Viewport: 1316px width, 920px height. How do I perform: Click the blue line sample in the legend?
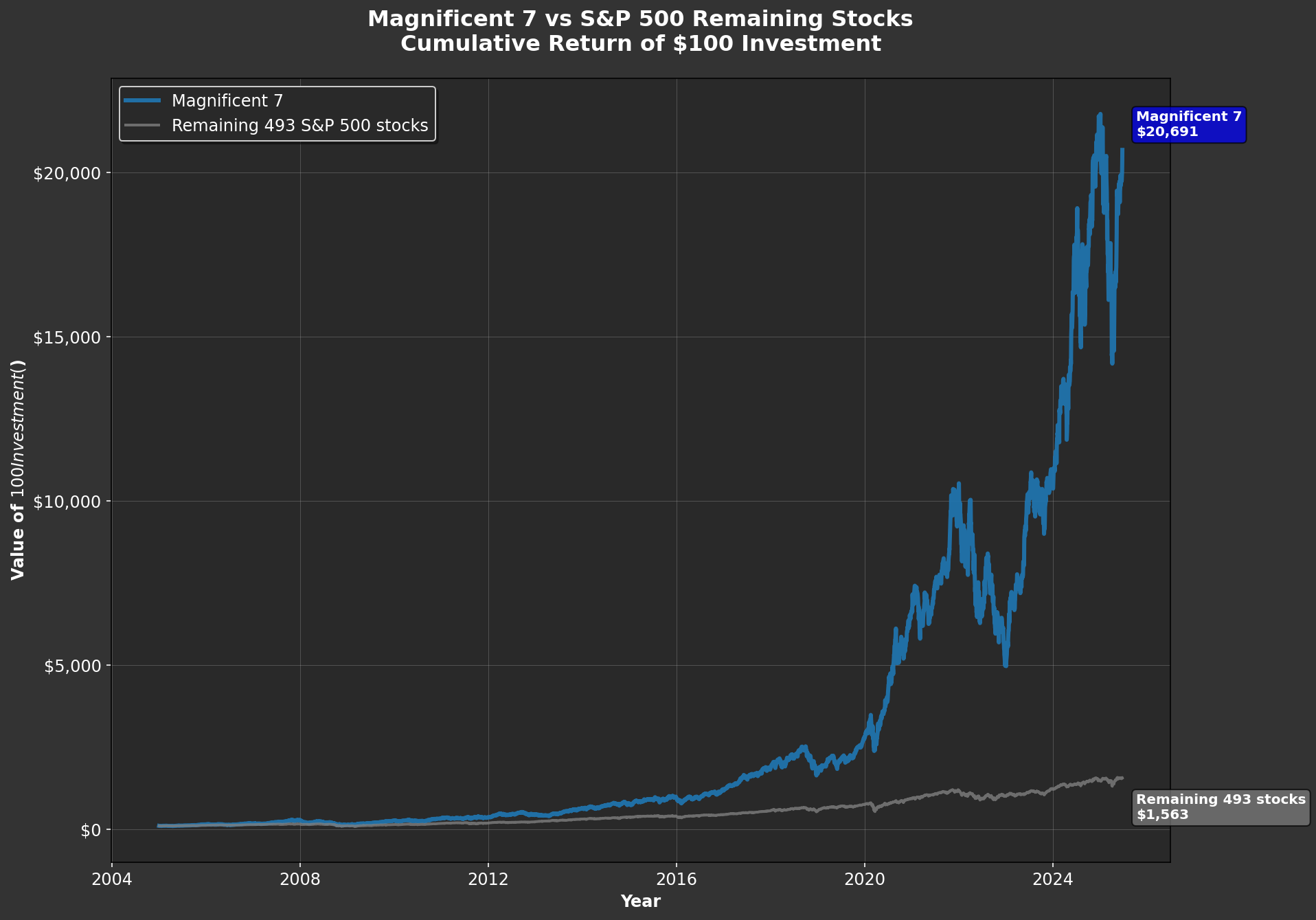142,101
